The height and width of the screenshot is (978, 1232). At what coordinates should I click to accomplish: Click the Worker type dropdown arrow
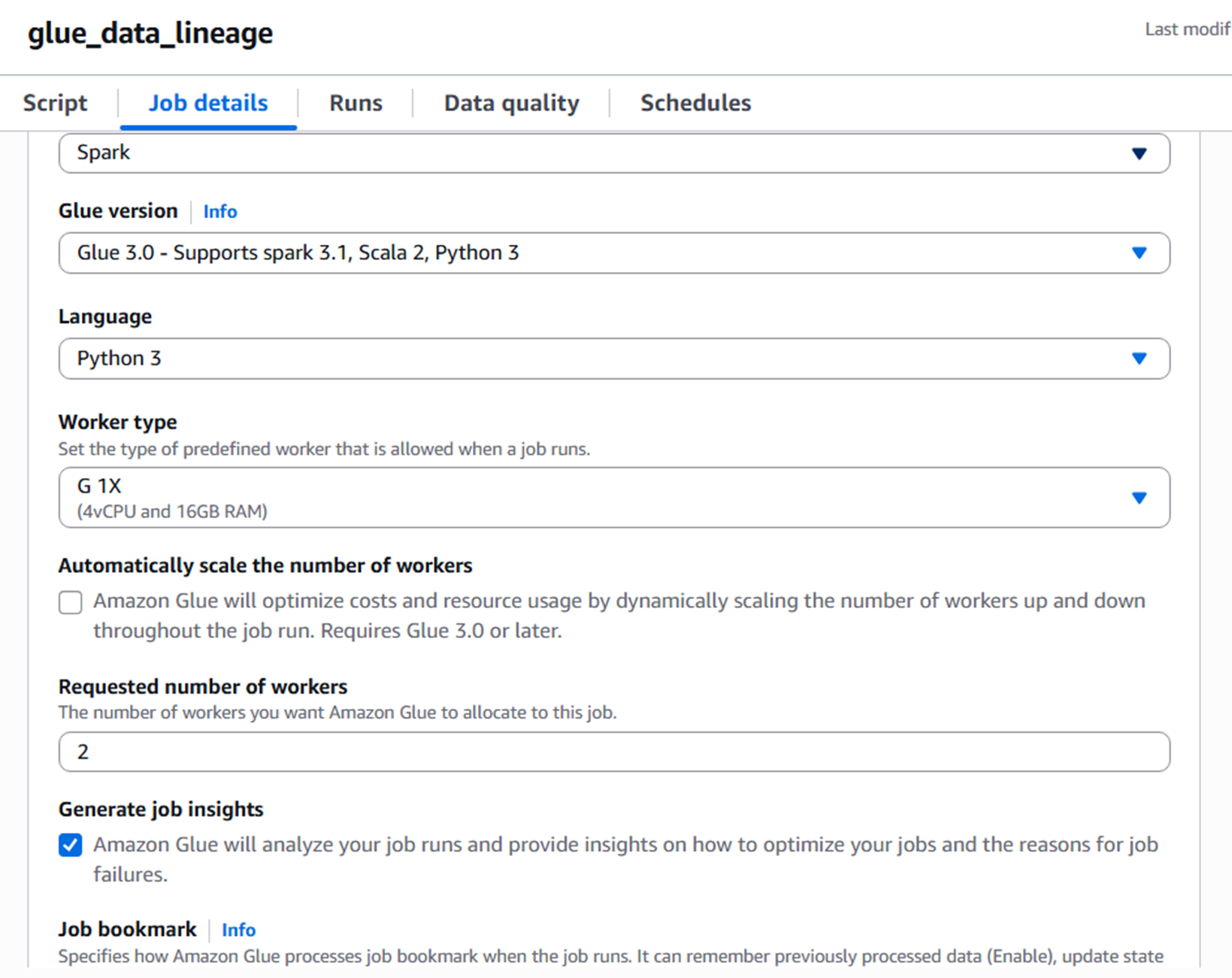(1139, 498)
